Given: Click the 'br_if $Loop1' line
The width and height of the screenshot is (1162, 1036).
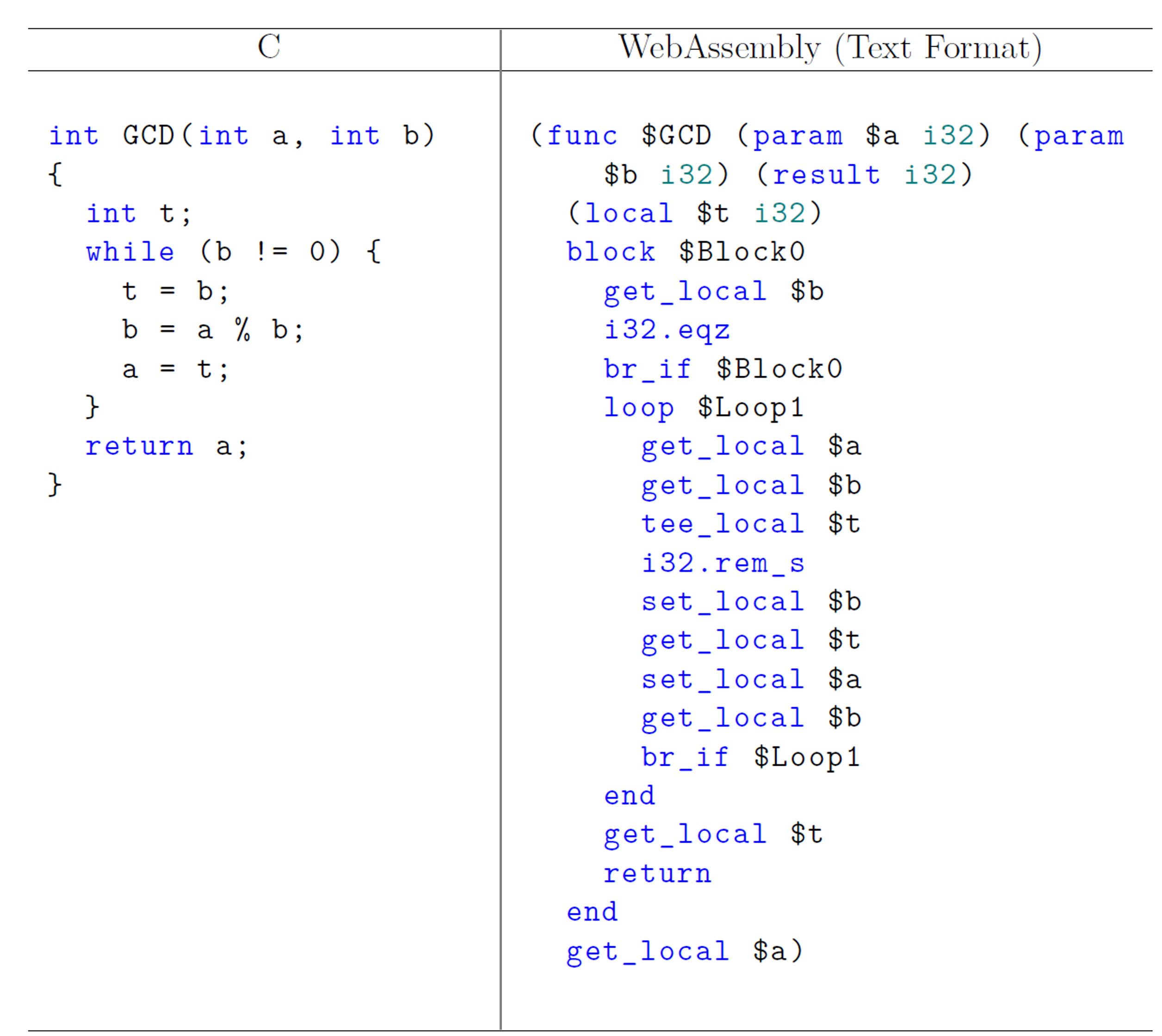Looking at the screenshot, I should (x=751, y=757).
